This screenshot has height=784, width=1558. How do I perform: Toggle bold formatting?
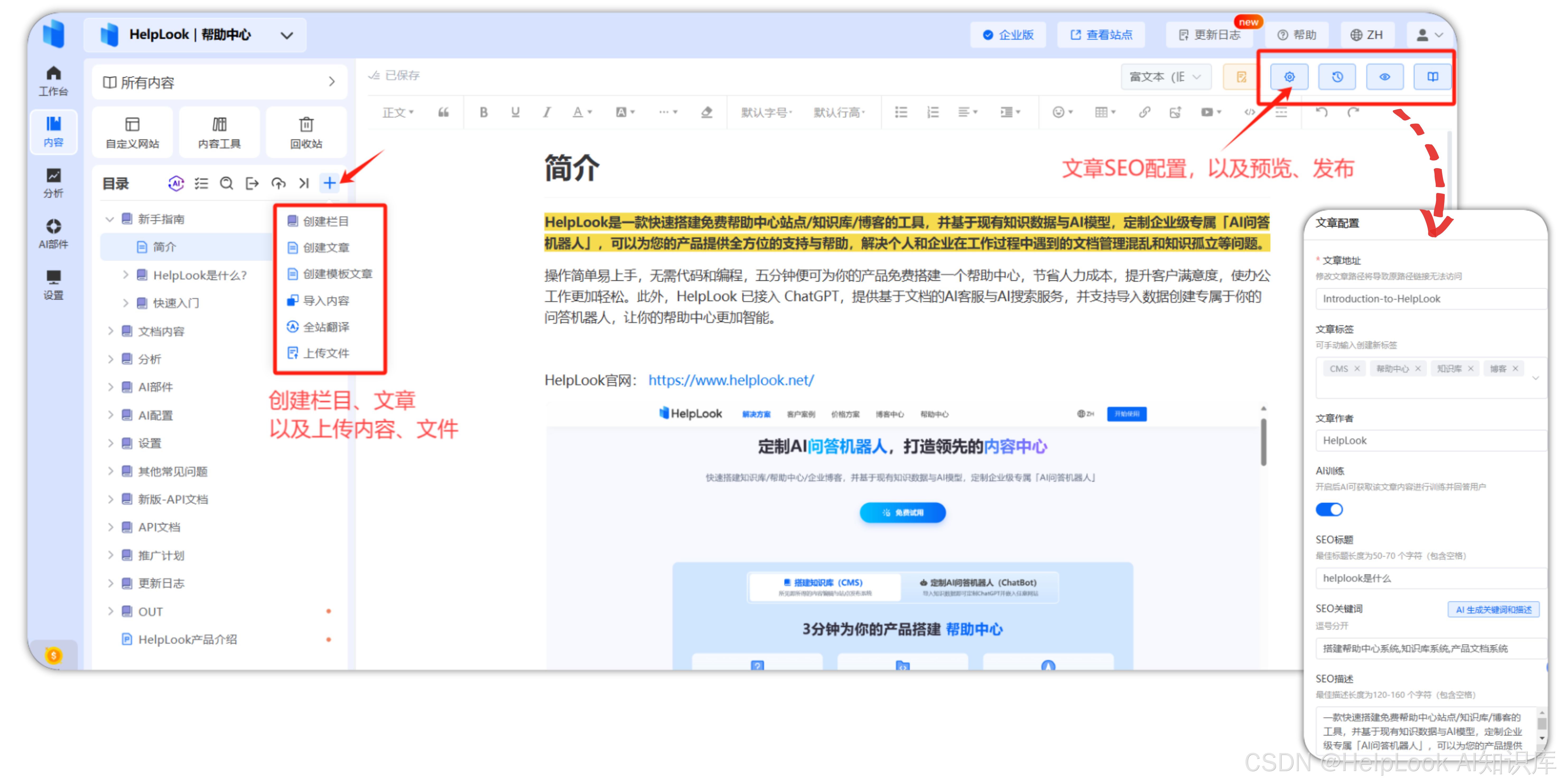(x=483, y=112)
